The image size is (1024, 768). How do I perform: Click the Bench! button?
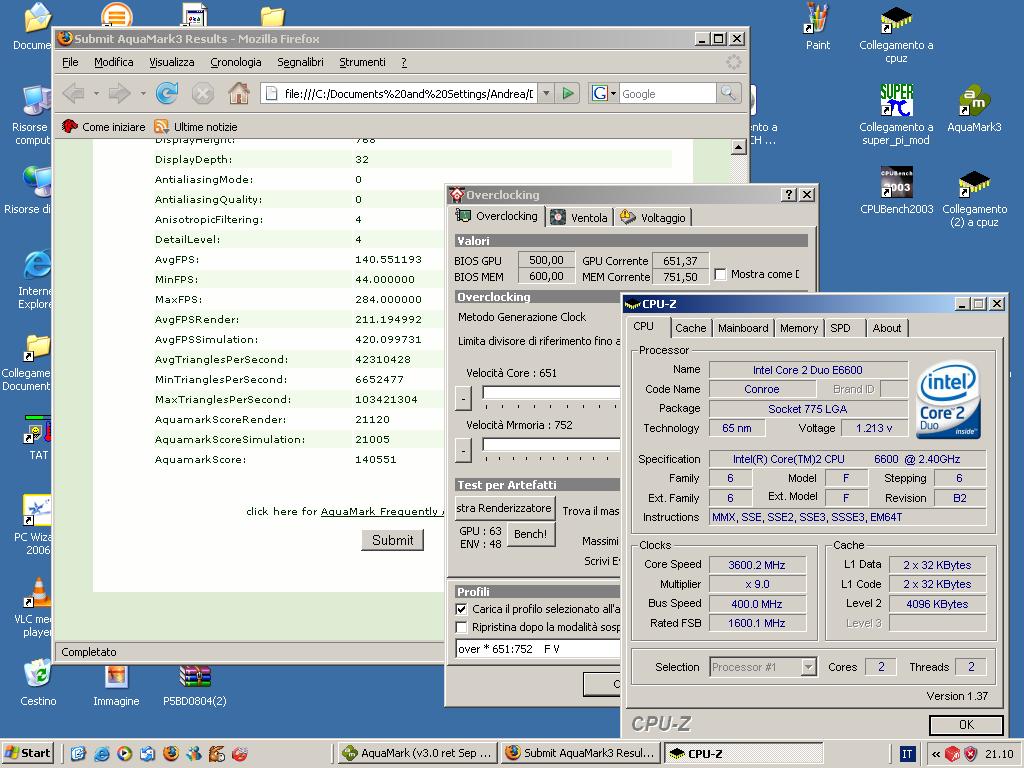pos(530,534)
